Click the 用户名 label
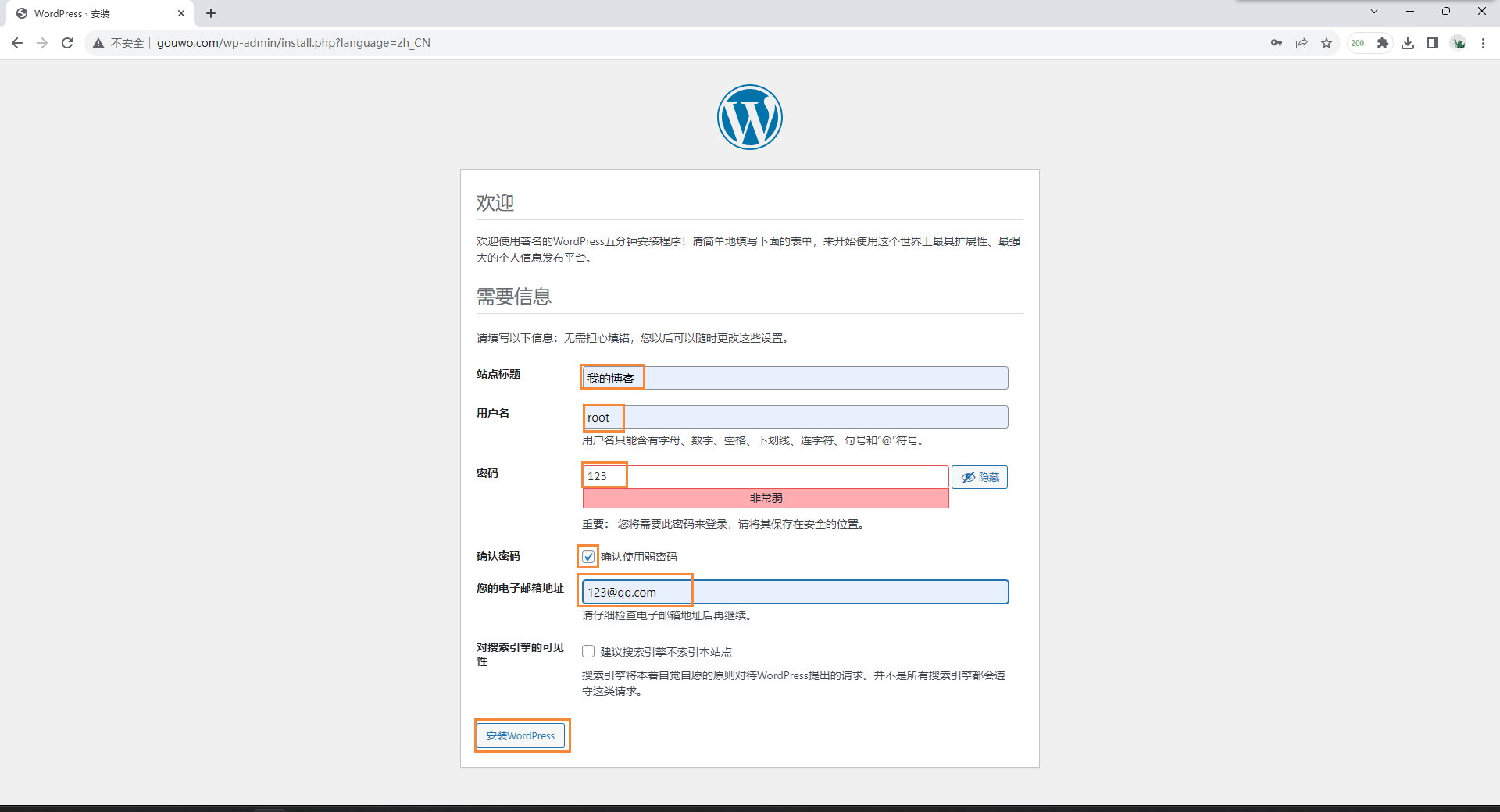The width and height of the screenshot is (1500, 812). click(493, 413)
